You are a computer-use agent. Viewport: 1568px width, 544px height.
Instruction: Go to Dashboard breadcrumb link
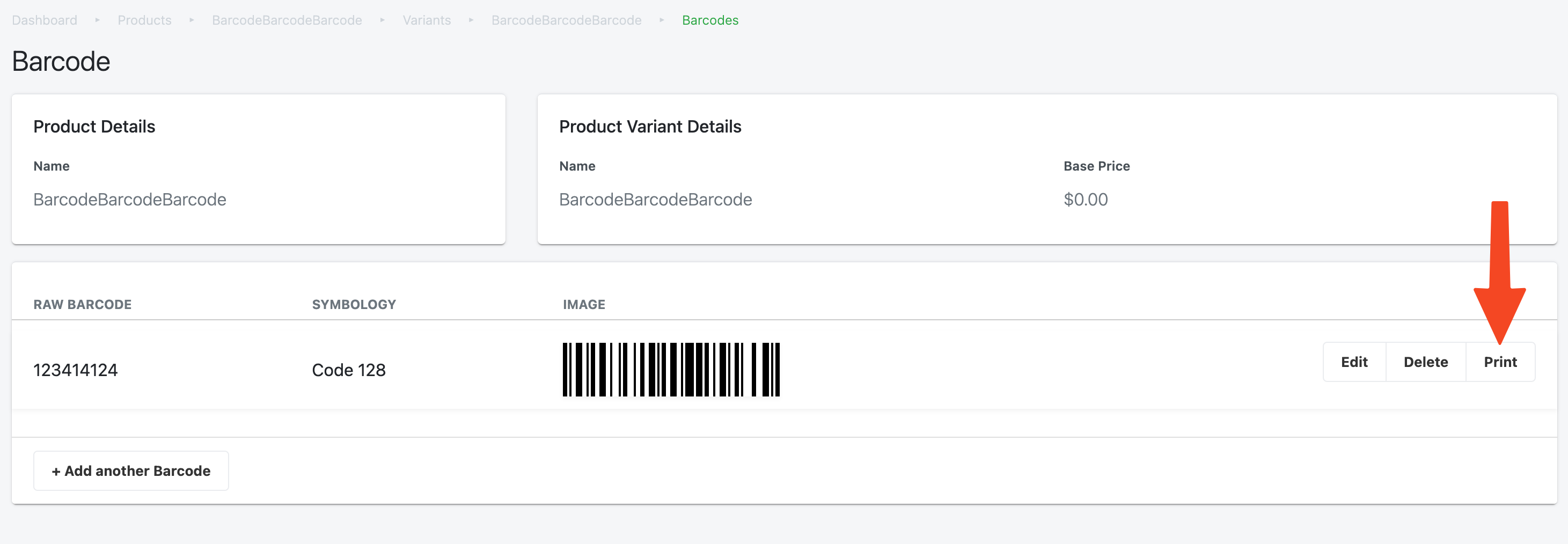(x=45, y=20)
